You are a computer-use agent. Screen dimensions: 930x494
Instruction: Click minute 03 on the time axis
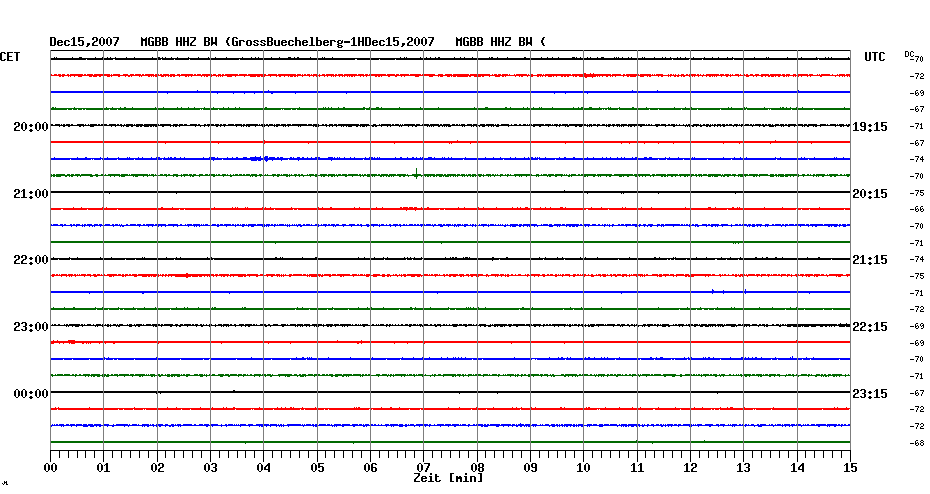(211, 468)
